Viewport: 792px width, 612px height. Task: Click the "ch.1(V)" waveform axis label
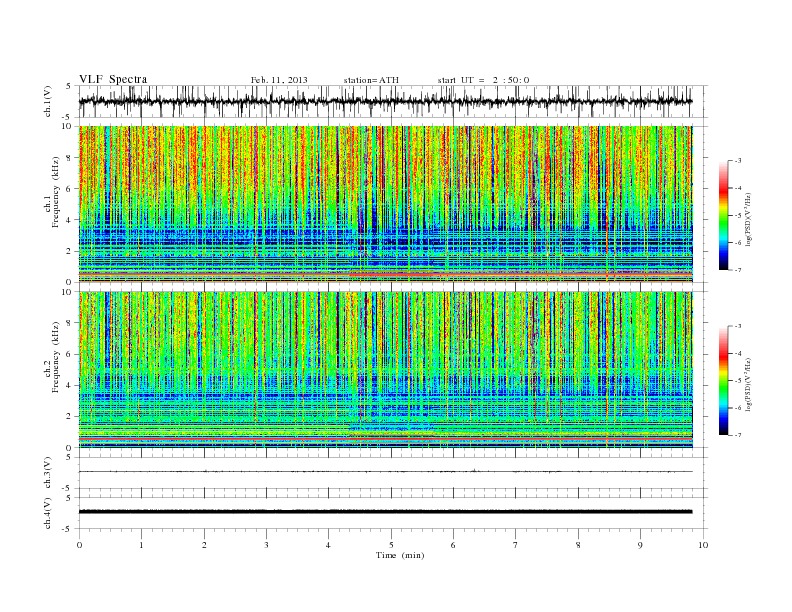[48, 101]
